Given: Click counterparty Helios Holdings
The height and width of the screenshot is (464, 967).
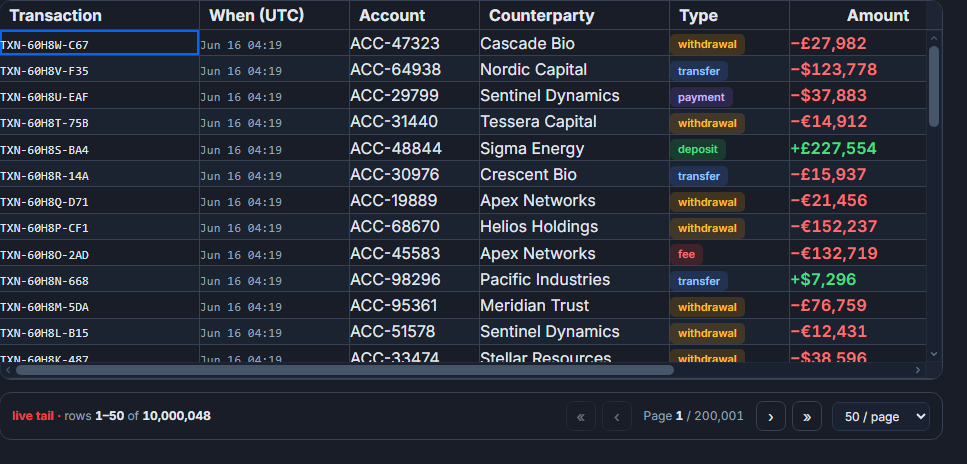Looking at the screenshot, I should 539,227.
